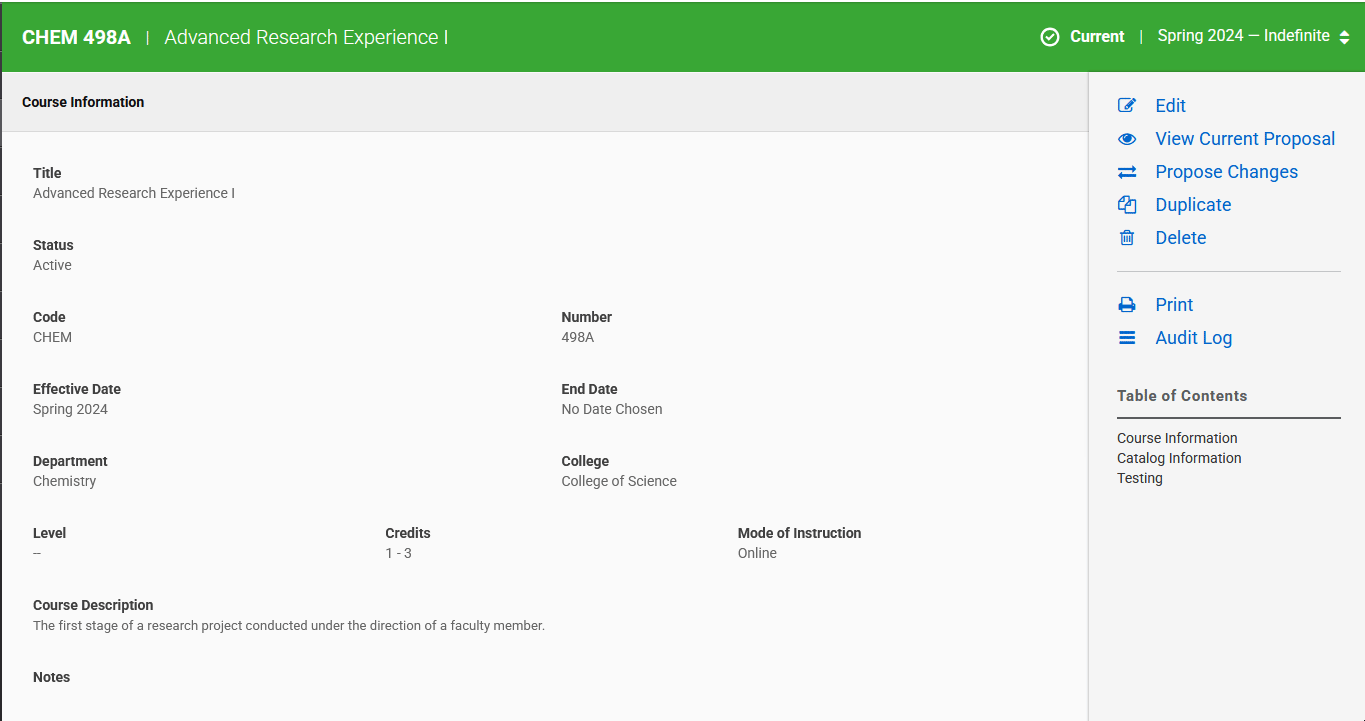Open the Spring 2024 — Indefinite version dropdown
1365x721 pixels.
[x=1243, y=36]
